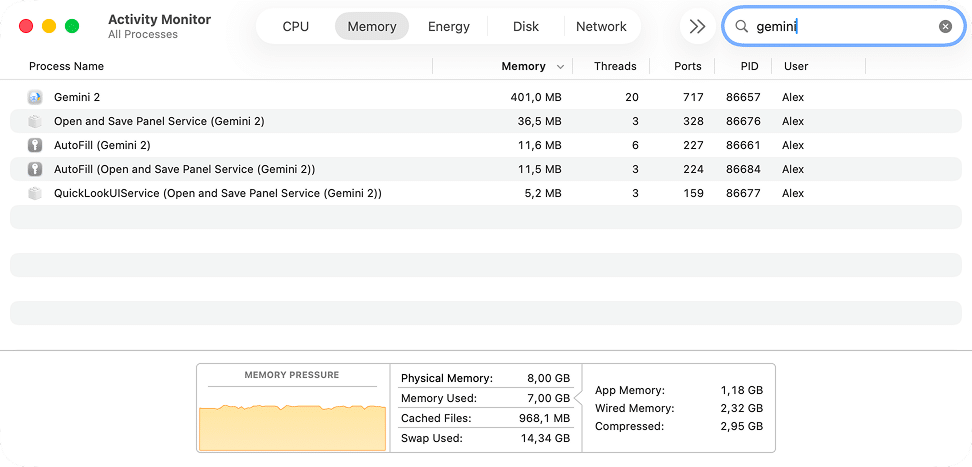The height and width of the screenshot is (467, 972).
Task: Click PID 86684
Action: point(743,169)
